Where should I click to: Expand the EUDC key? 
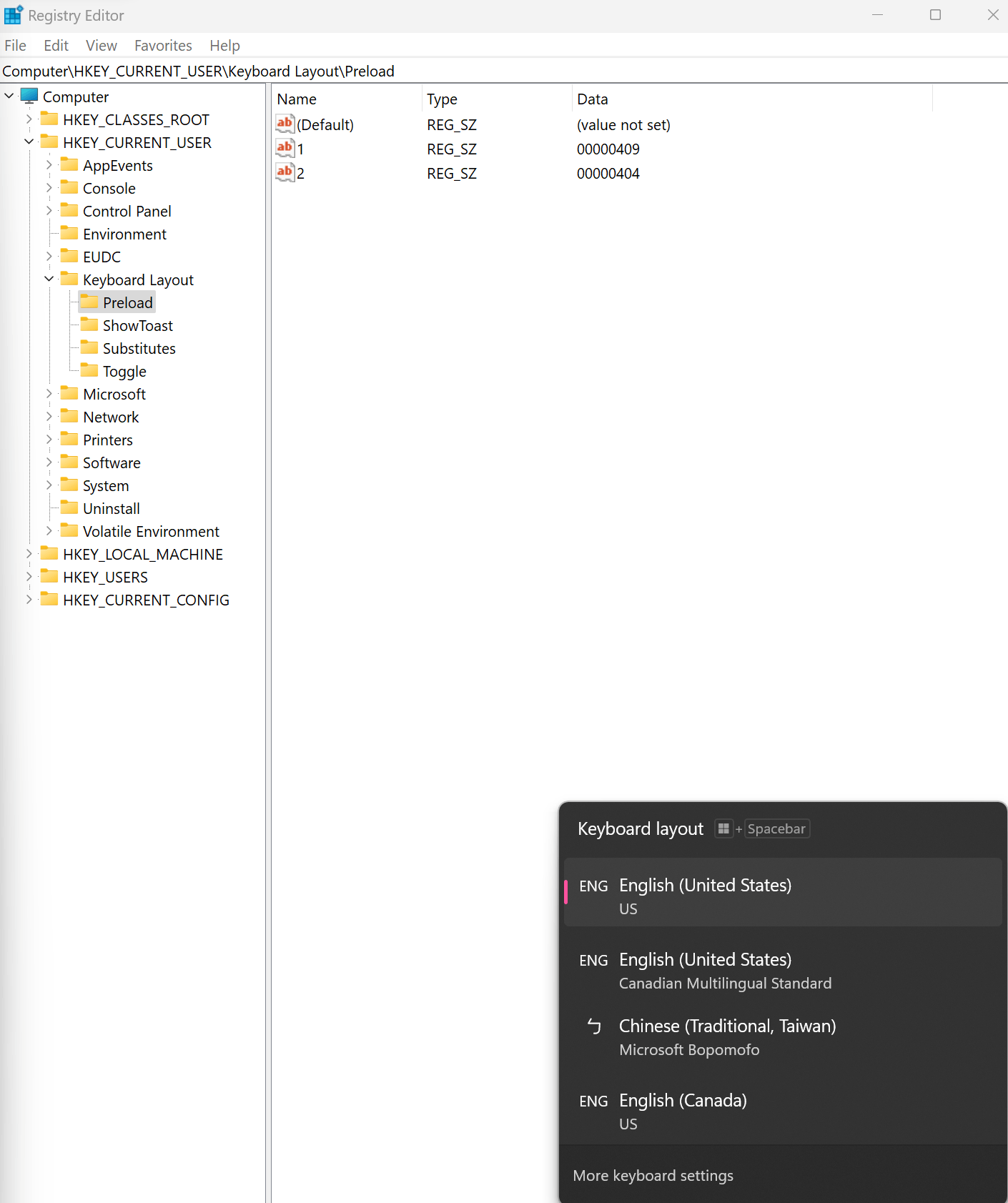point(49,257)
